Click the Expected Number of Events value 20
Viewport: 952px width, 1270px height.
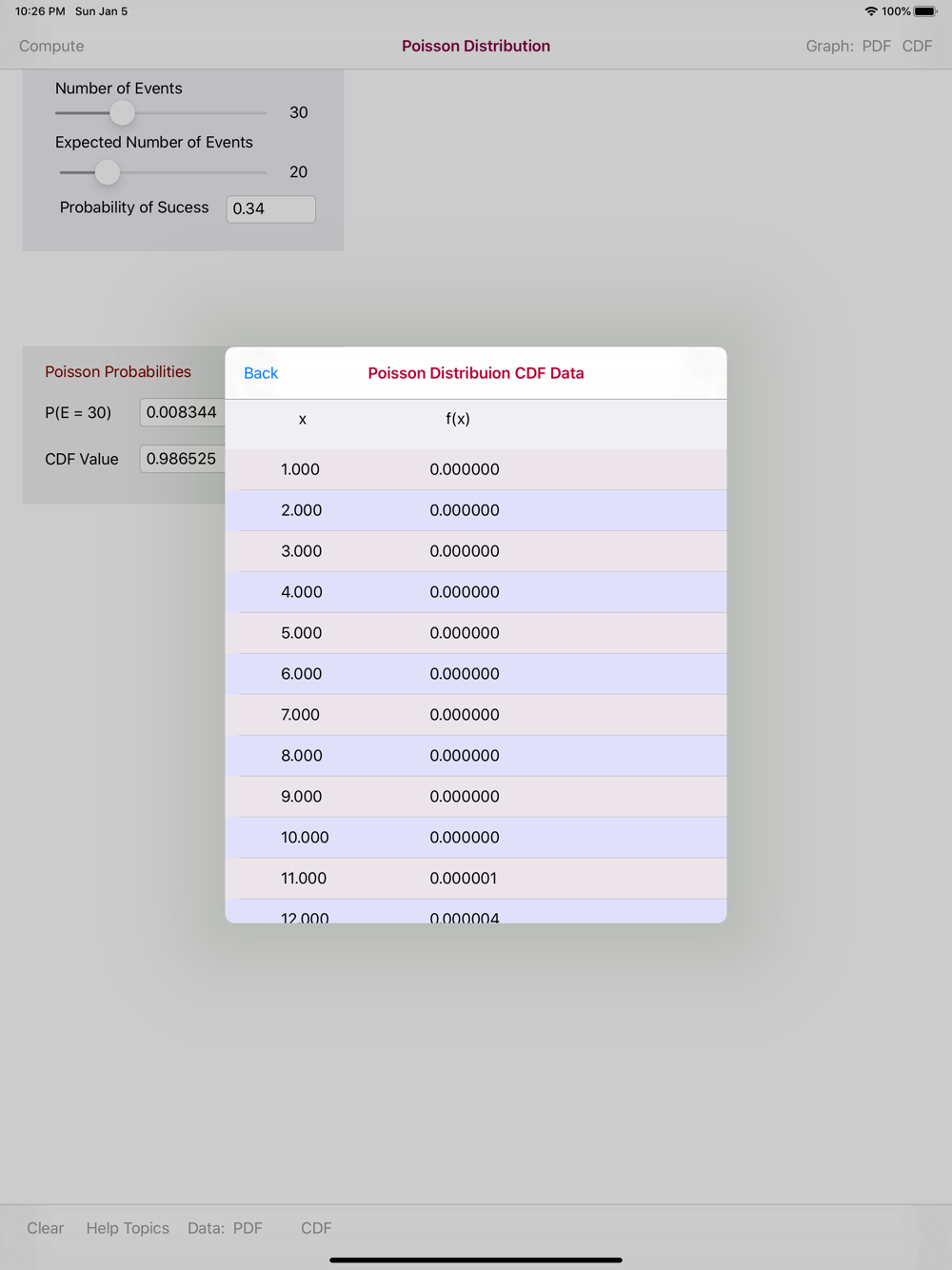pos(298,172)
